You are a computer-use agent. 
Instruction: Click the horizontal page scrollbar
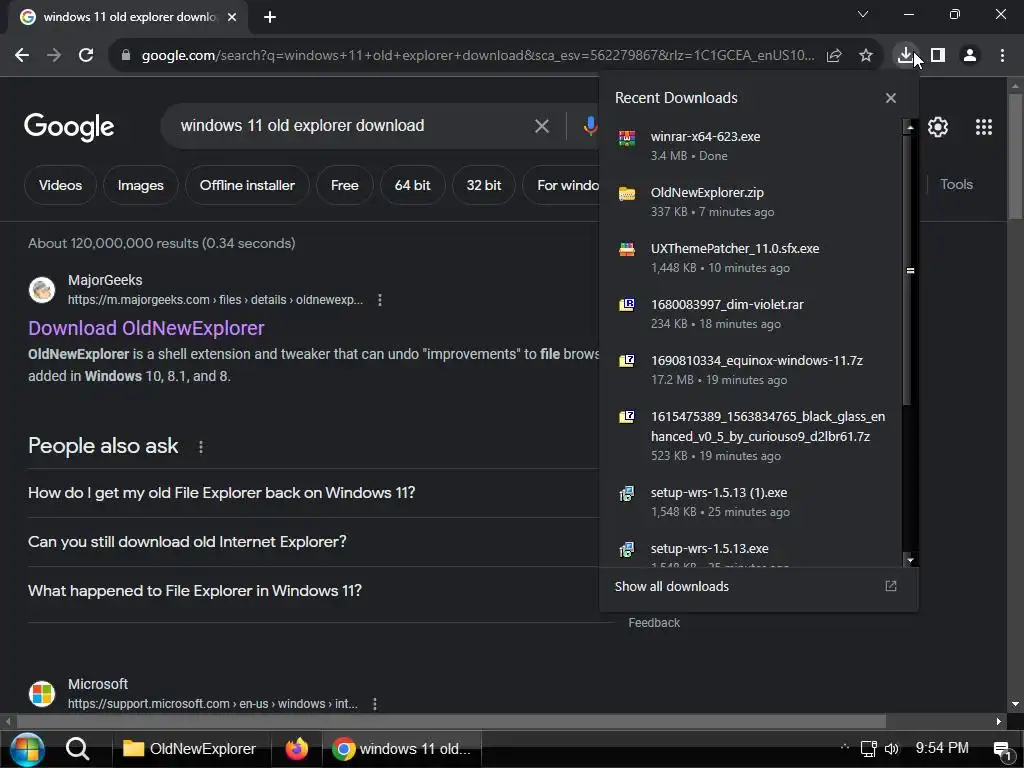pyautogui.click(x=451, y=722)
